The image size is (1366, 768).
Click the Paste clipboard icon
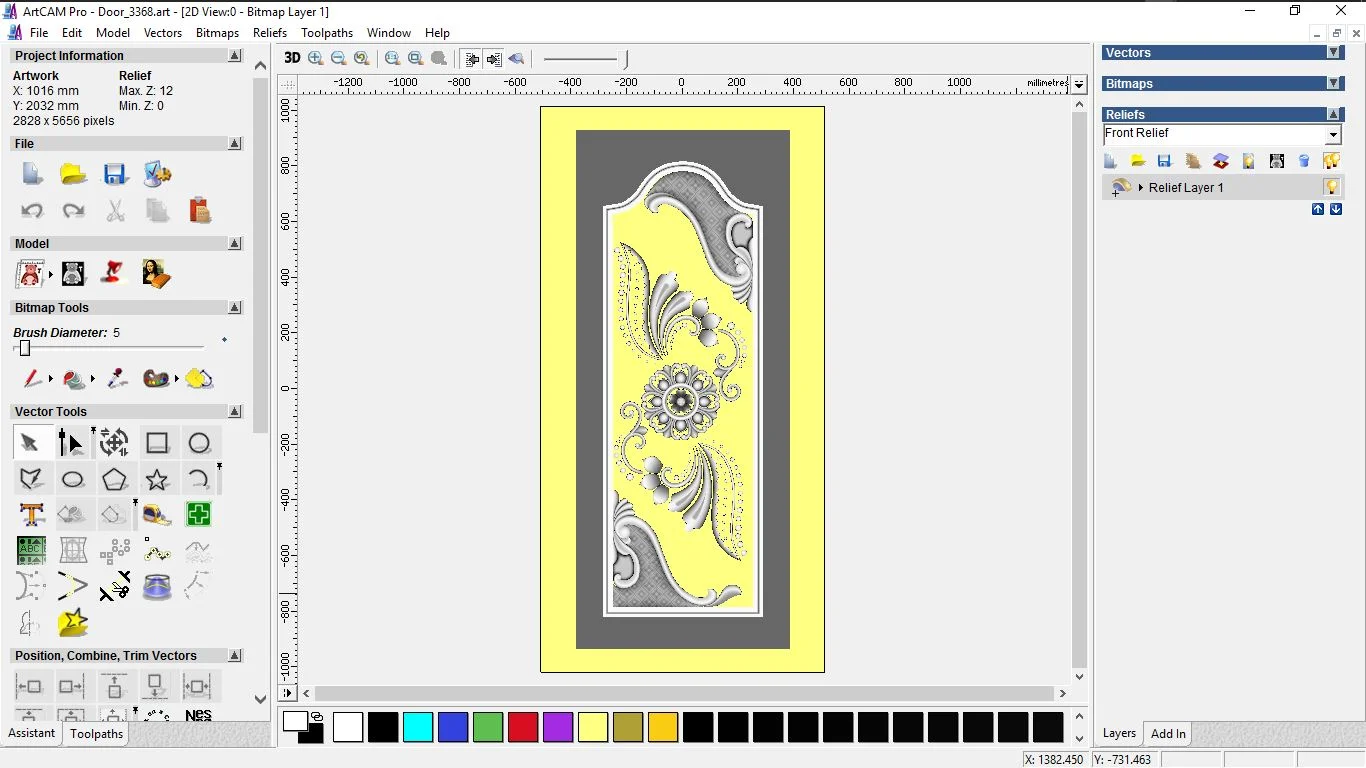[x=199, y=210]
